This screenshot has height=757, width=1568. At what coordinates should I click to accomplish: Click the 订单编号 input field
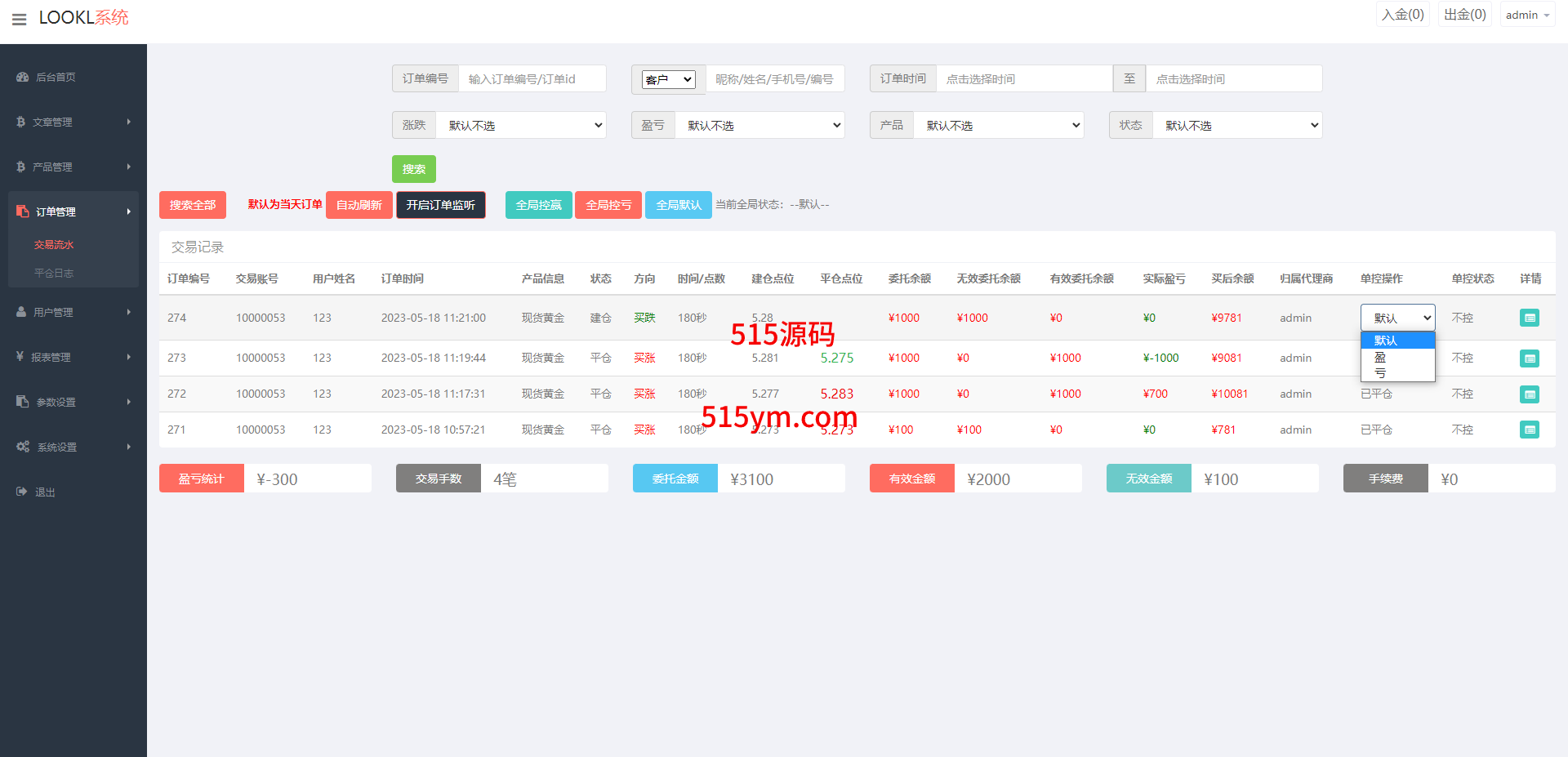(x=532, y=79)
